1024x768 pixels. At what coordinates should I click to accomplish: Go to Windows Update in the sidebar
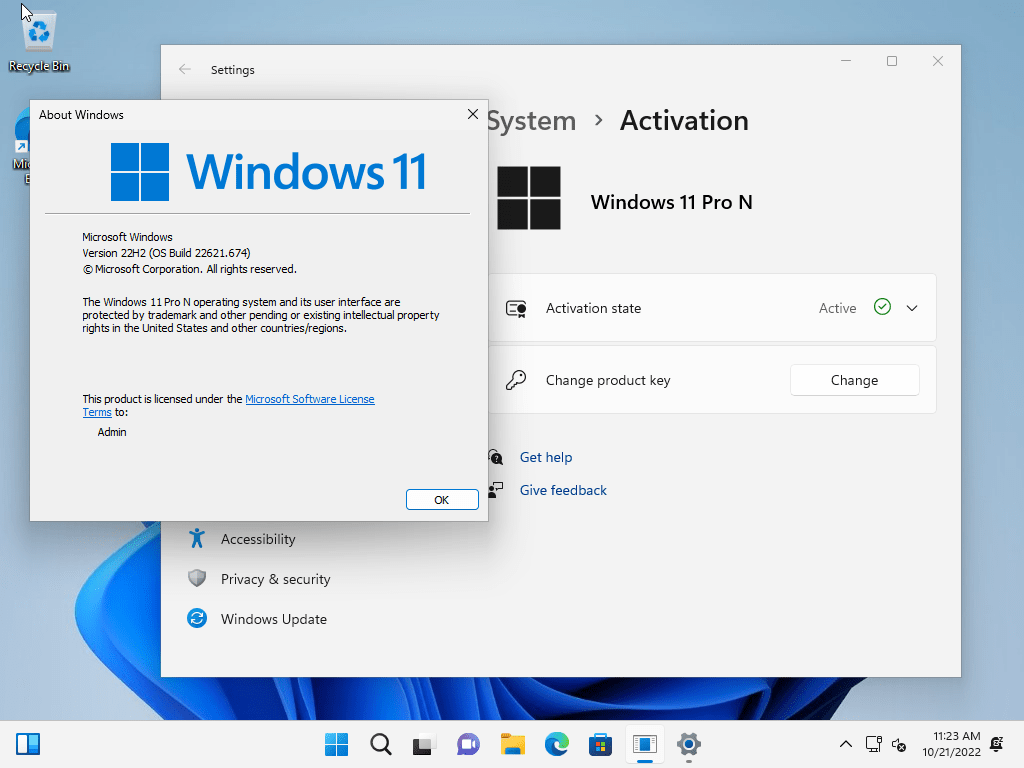[273, 619]
